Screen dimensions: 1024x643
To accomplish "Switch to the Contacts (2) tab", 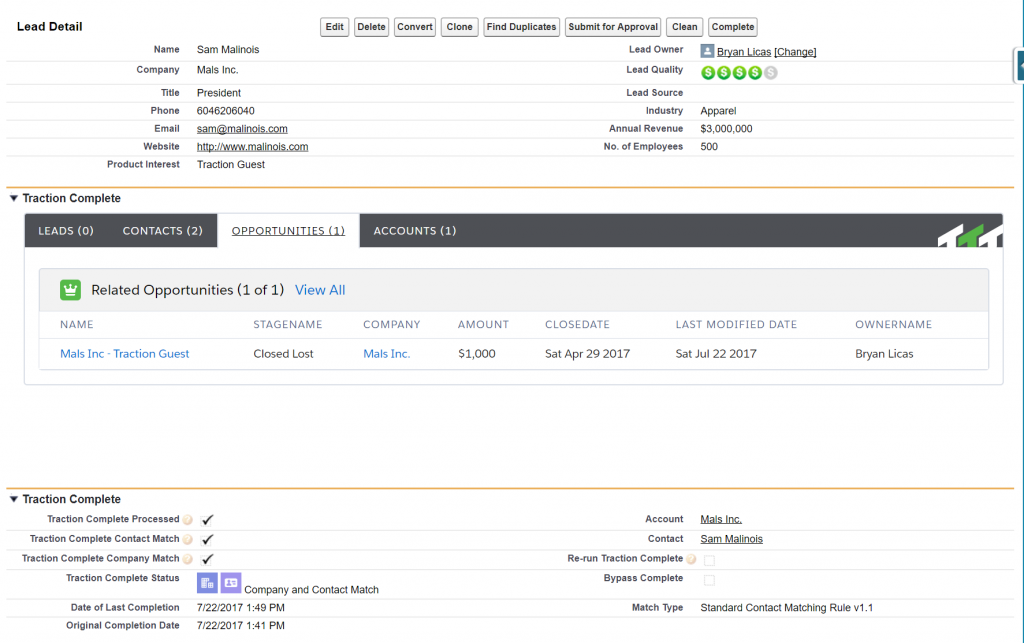I will tap(163, 230).
